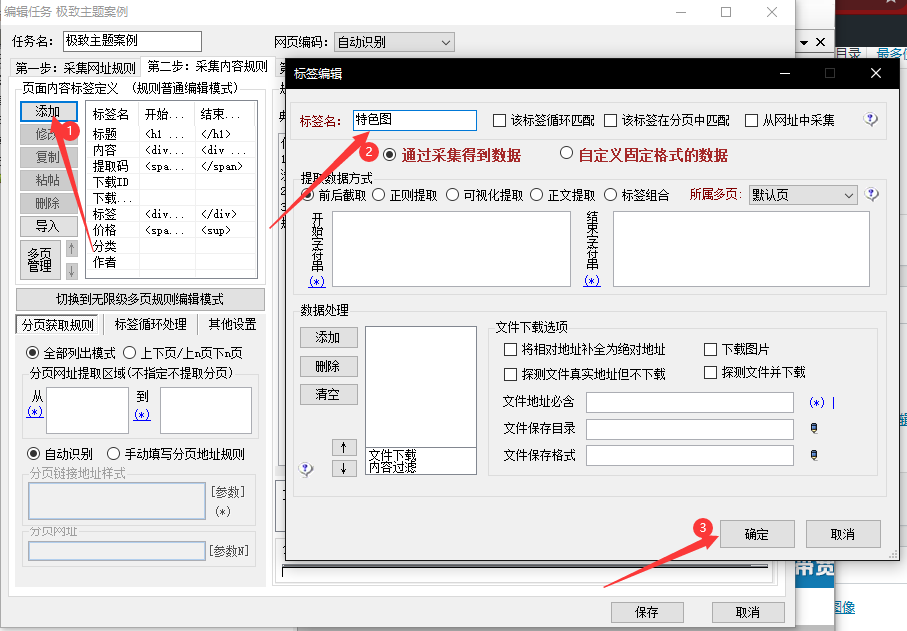This screenshot has height=631, width=907.
Task: Click 导入 button in tag panel
Action: (49, 226)
